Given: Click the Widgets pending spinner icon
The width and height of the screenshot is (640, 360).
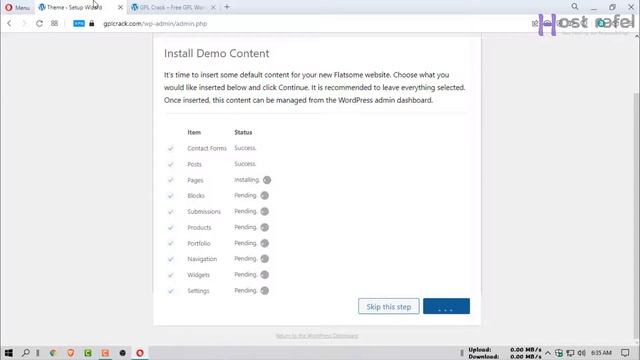Looking at the screenshot, I should tap(264, 275).
